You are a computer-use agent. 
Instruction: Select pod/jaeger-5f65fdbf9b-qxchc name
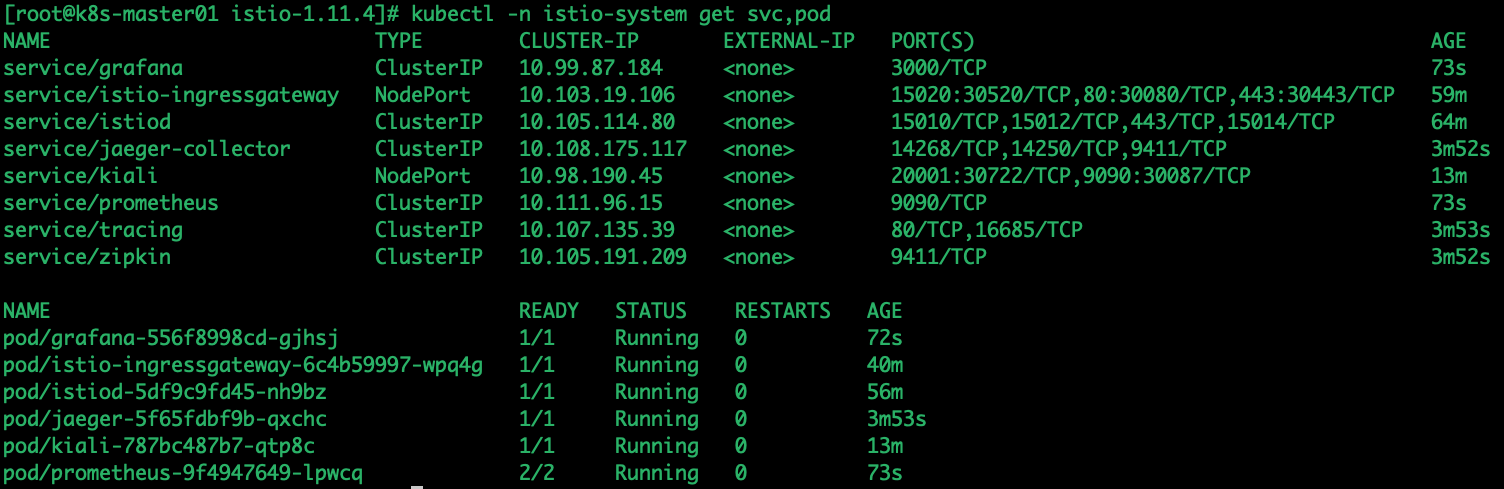point(165,419)
